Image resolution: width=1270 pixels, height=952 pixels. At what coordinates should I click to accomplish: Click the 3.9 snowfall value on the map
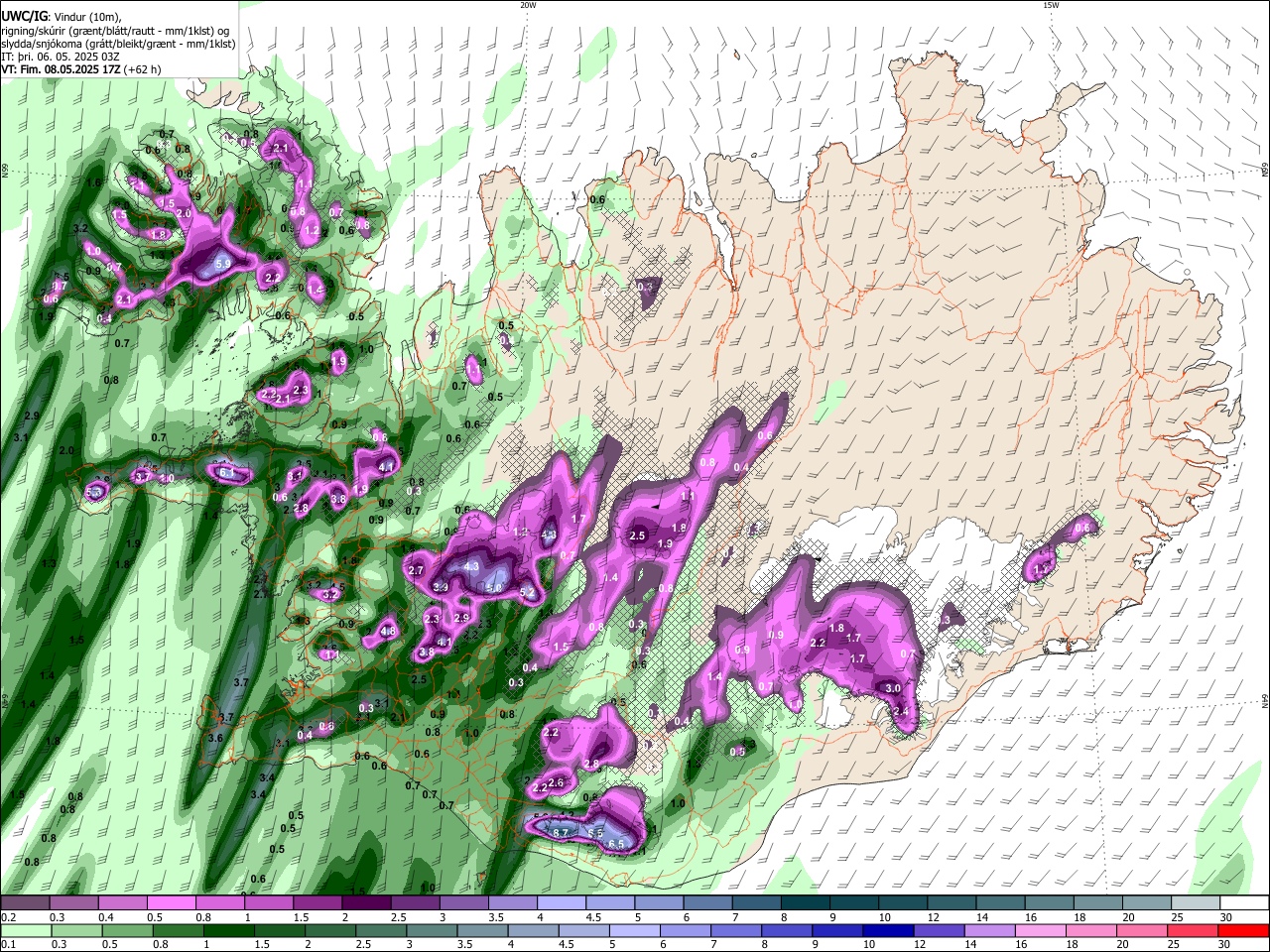pyautogui.click(x=442, y=587)
